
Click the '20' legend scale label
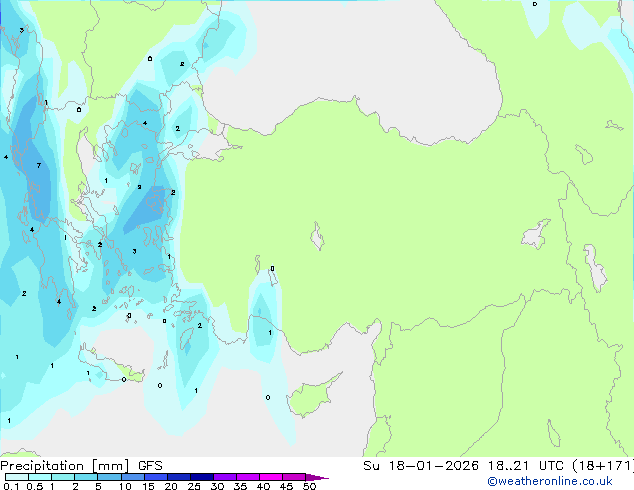click(x=171, y=486)
